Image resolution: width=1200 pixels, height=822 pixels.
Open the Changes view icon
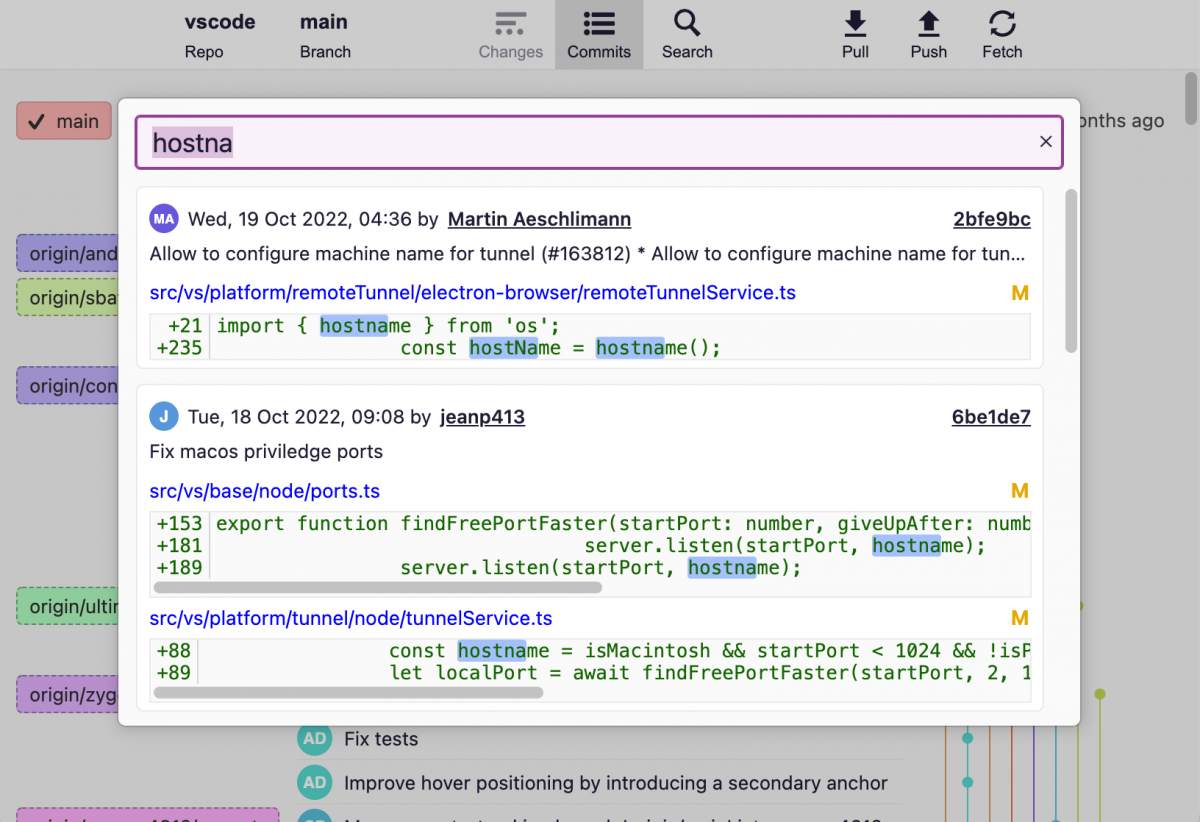[x=510, y=24]
